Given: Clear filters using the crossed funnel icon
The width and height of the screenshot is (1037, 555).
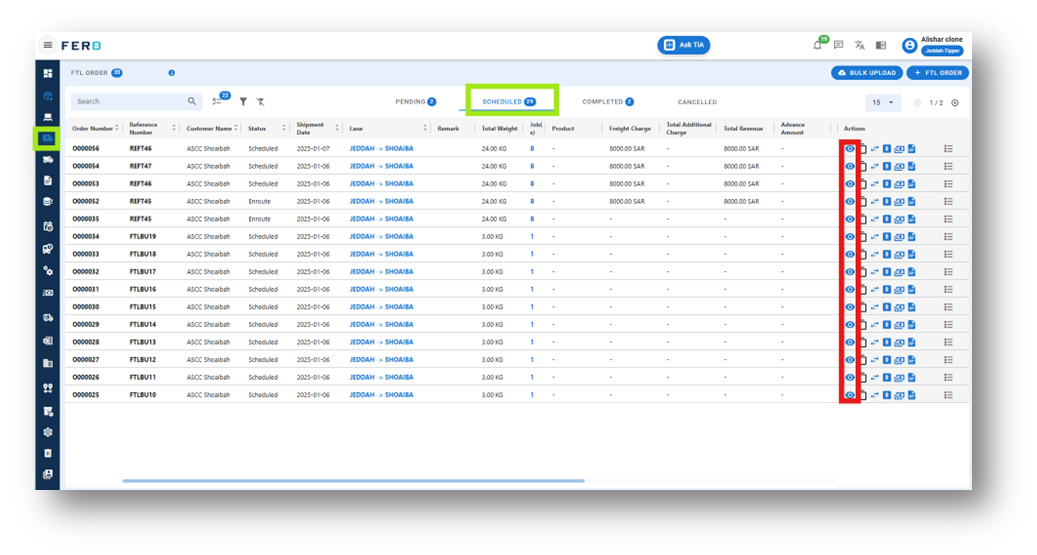Looking at the screenshot, I should (x=261, y=102).
